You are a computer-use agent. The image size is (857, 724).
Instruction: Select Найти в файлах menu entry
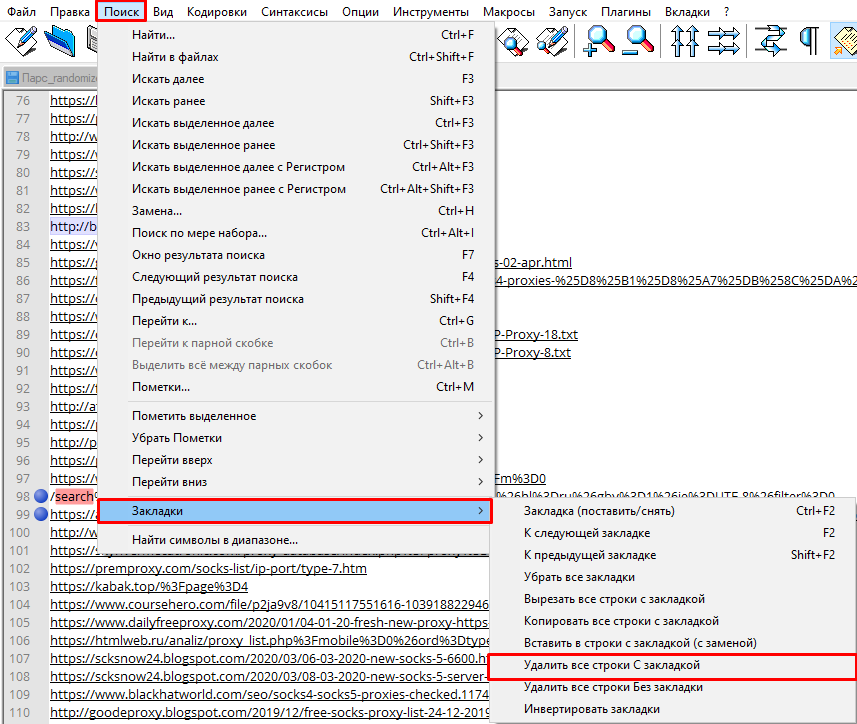coord(175,57)
